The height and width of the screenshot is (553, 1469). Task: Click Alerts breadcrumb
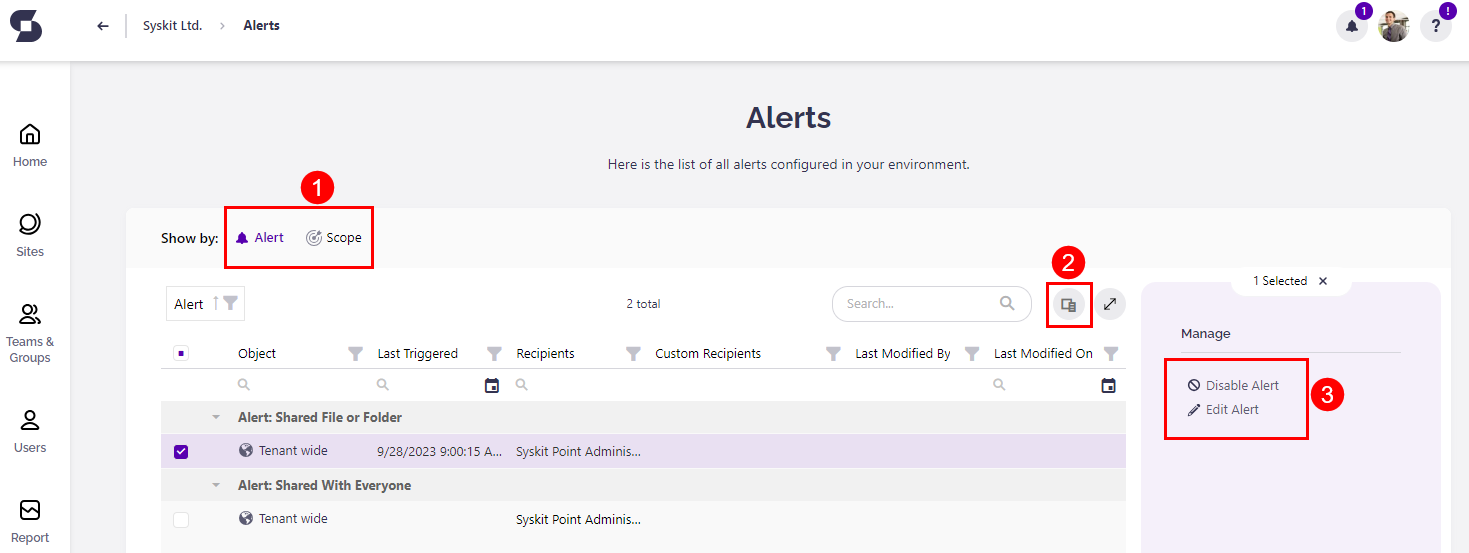[262, 26]
